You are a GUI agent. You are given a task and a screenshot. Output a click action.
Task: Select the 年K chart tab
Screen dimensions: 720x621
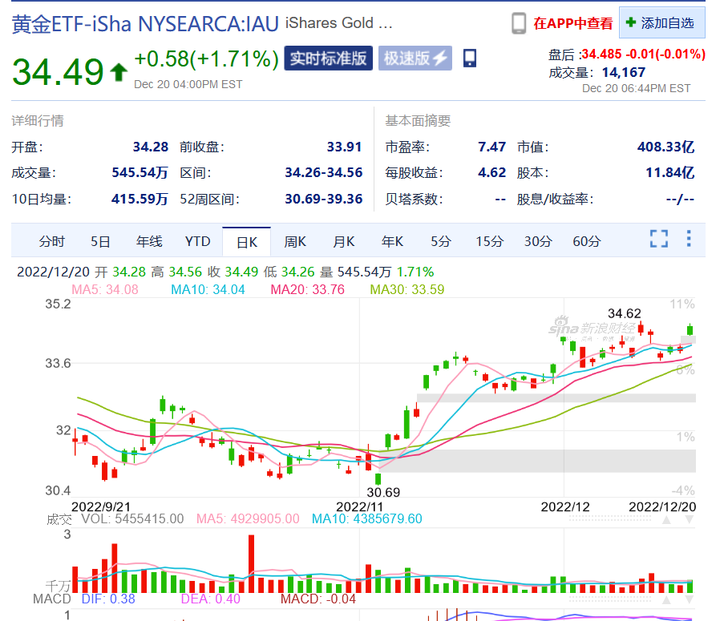click(x=392, y=241)
